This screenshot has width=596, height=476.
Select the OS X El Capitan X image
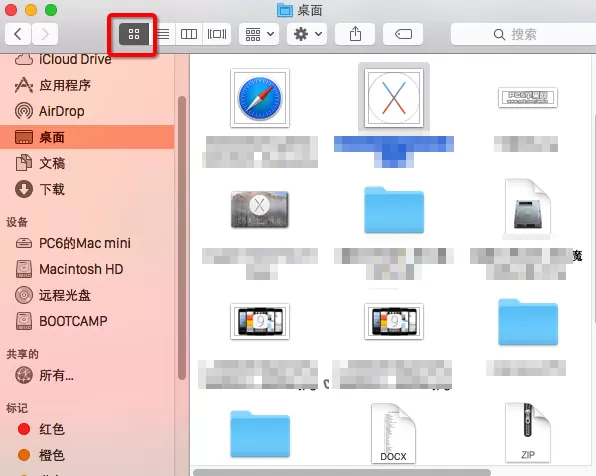[394, 98]
